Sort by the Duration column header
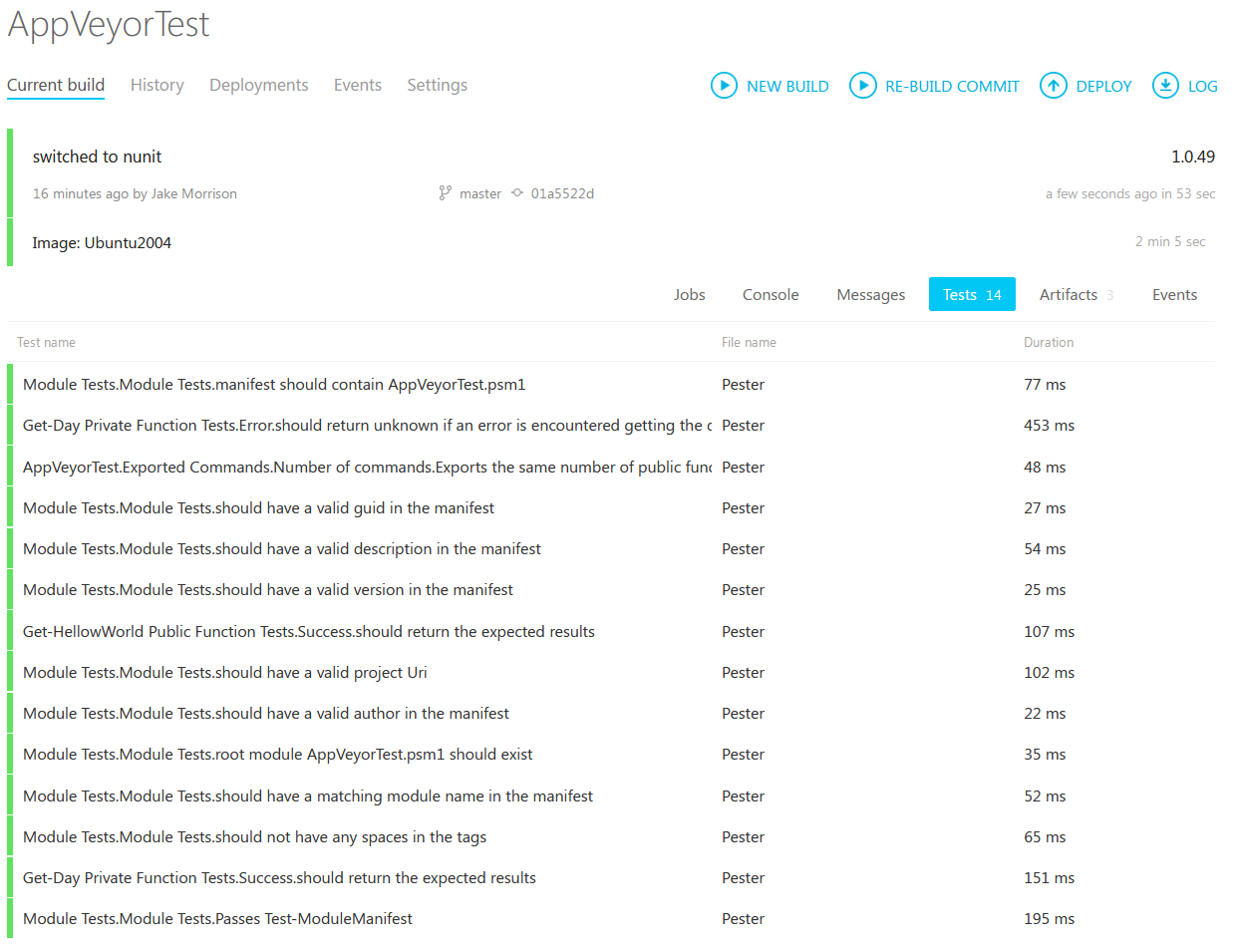Image resolution: width=1243 pixels, height=952 pixels. pyautogui.click(x=1049, y=342)
